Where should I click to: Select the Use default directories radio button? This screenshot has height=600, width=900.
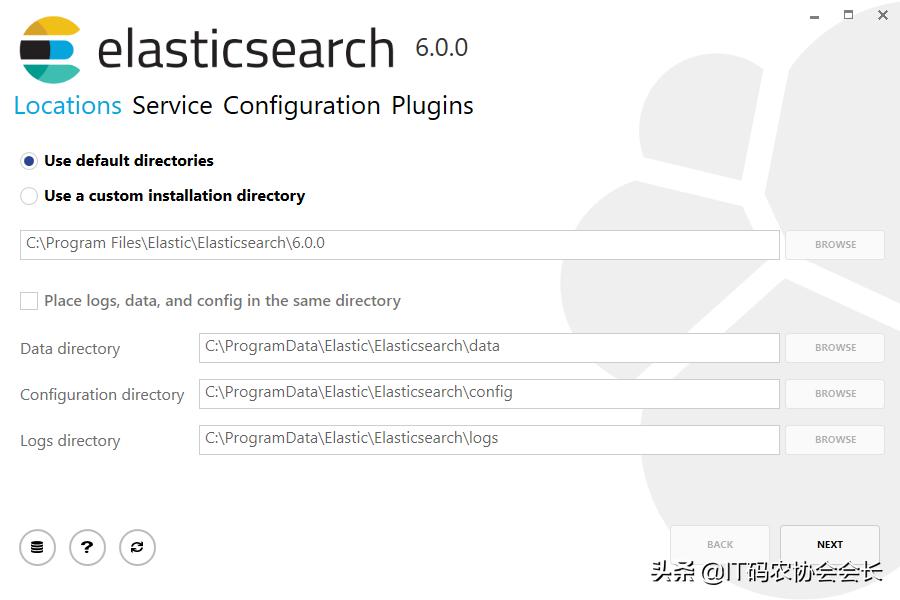pyautogui.click(x=29, y=160)
